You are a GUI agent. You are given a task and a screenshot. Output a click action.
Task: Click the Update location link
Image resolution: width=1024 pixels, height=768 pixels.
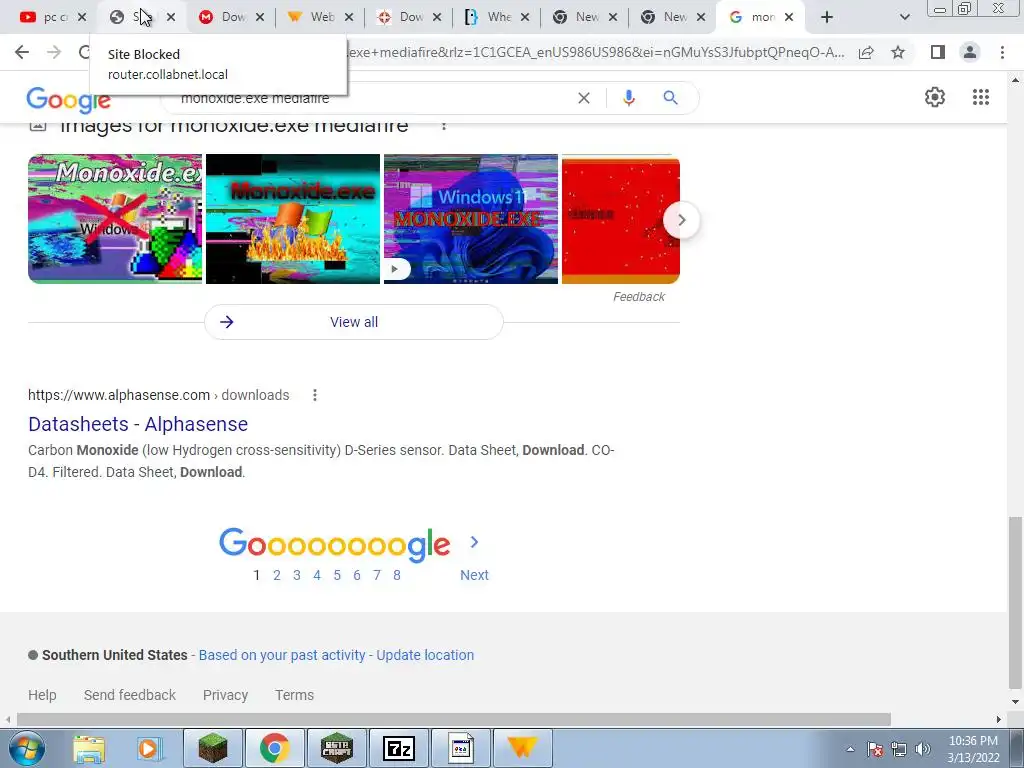coord(425,655)
